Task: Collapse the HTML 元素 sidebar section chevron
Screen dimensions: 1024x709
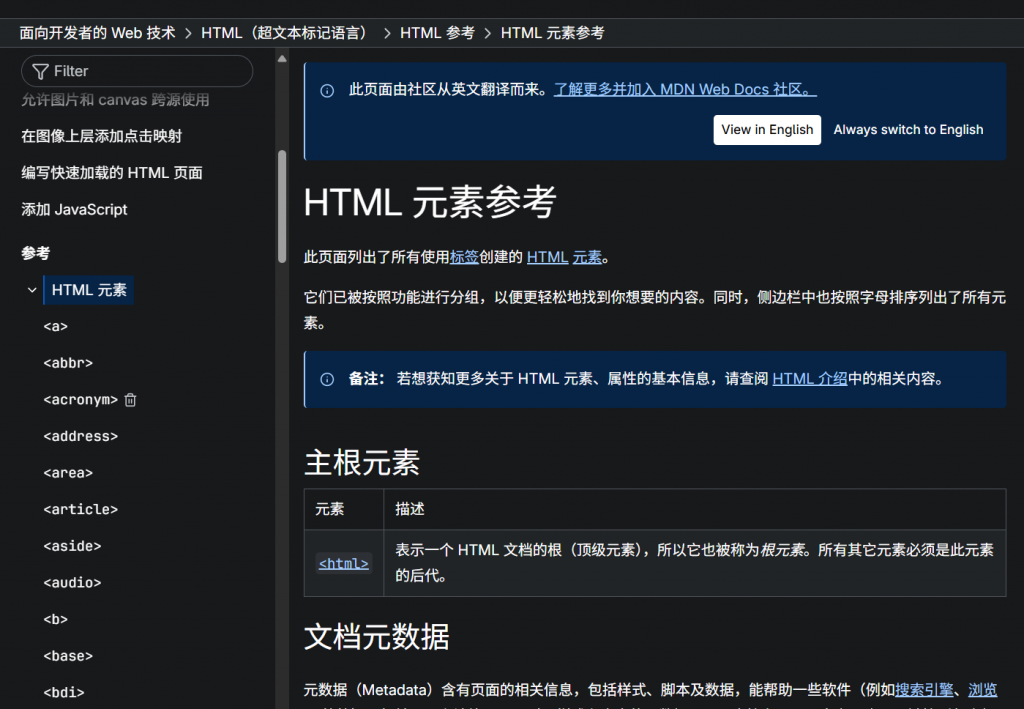Action: tap(32, 290)
